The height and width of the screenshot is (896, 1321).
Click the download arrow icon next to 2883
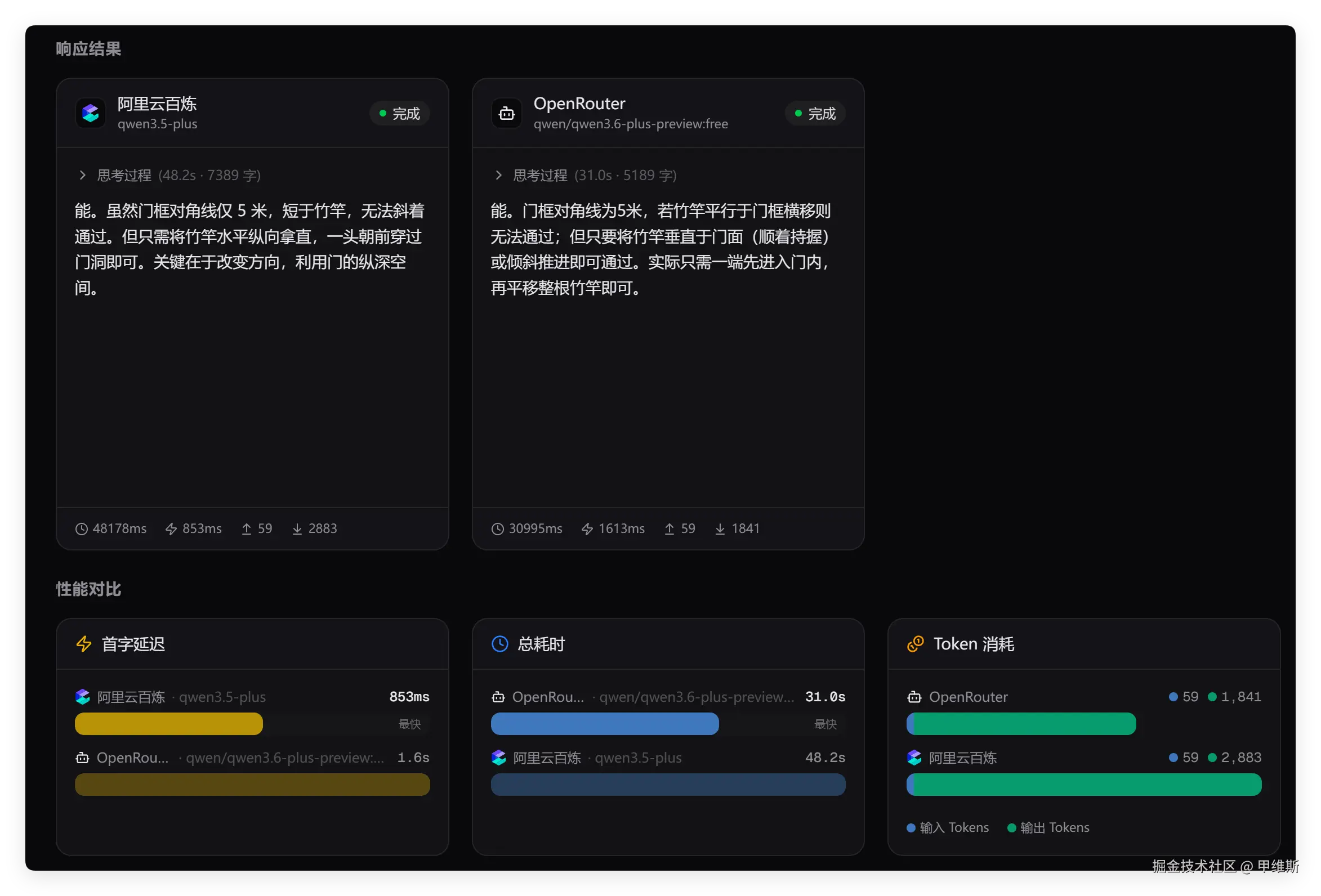297,529
